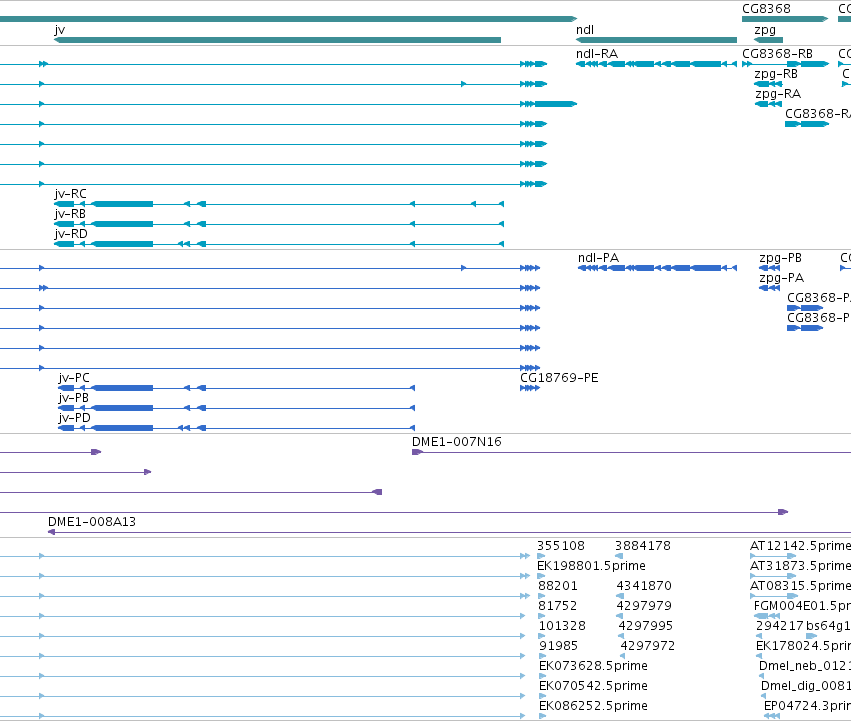Viewport: 851px width, 721px height.
Task: Click the jv-PB protein feature
Action: (237, 408)
